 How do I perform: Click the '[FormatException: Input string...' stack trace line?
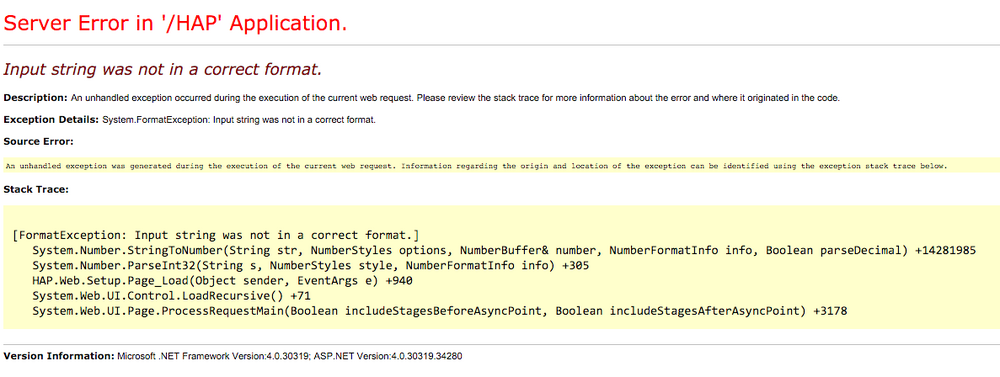[216, 235]
